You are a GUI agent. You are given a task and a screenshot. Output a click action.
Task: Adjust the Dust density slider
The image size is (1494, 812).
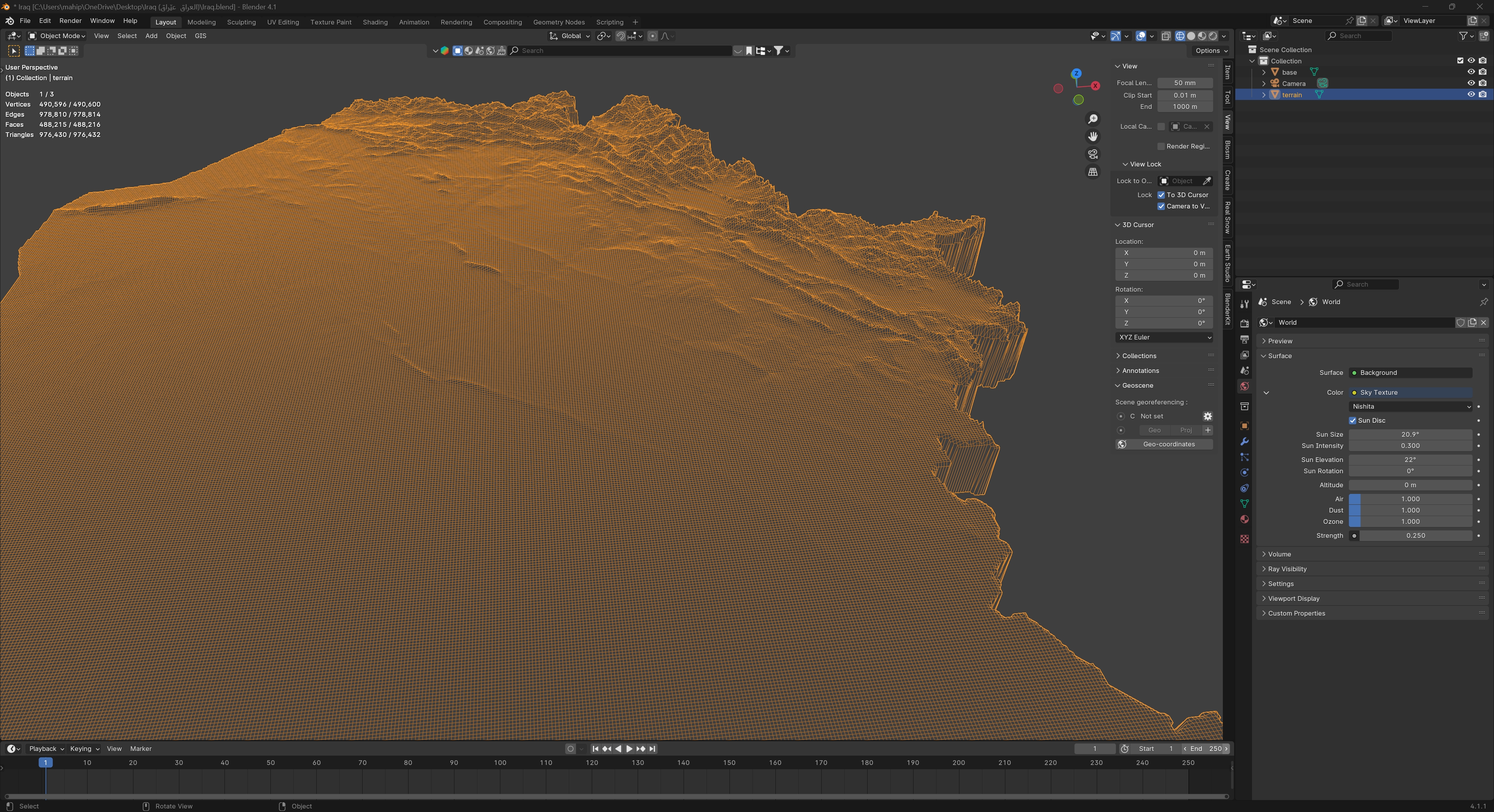point(1410,510)
